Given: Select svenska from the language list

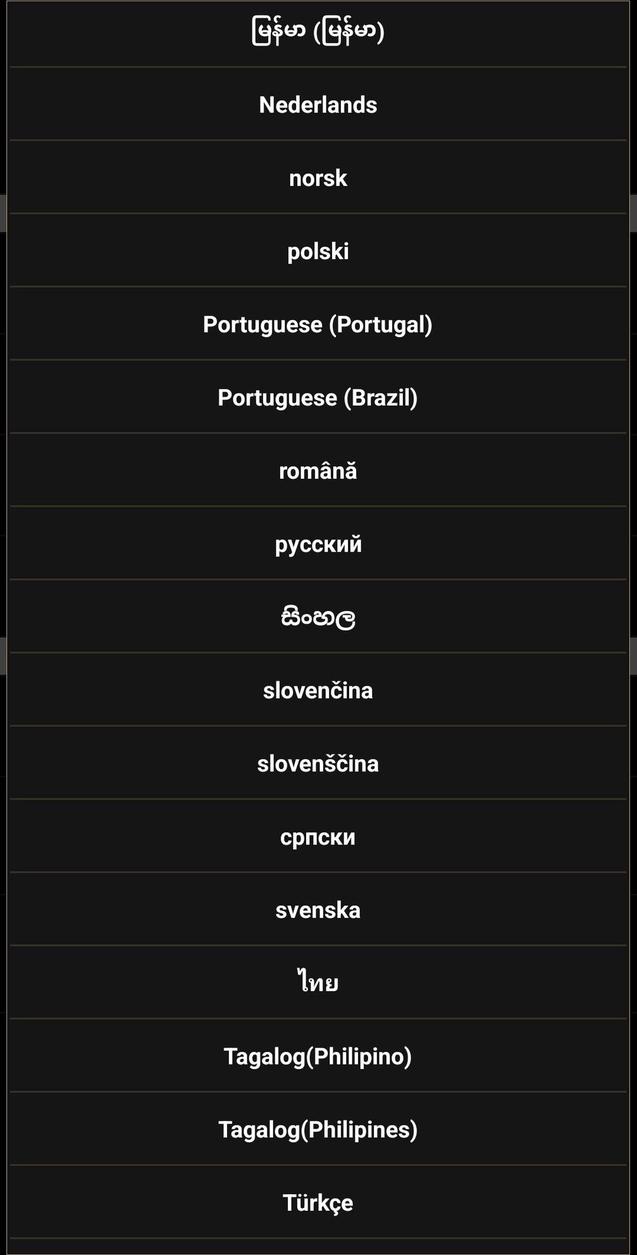Looking at the screenshot, I should pos(318,909).
